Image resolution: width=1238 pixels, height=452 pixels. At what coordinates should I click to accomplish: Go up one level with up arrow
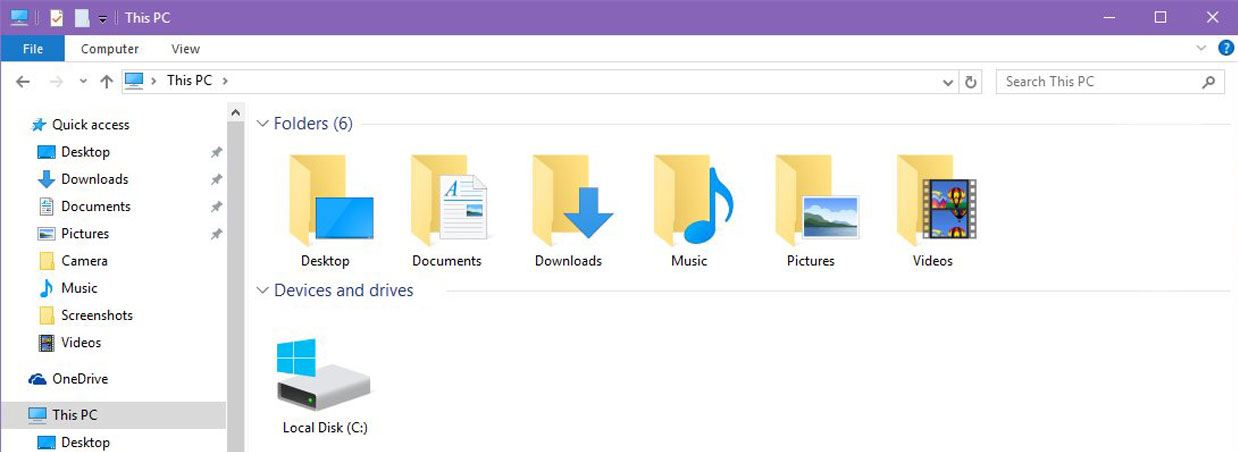click(x=107, y=81)
